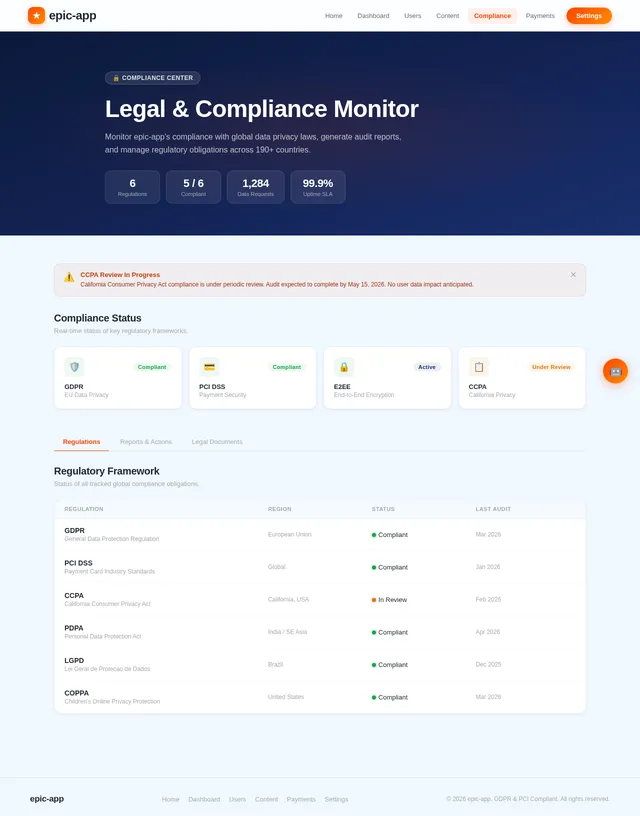Click the 6 Regulations stat card

coord(132,187)
